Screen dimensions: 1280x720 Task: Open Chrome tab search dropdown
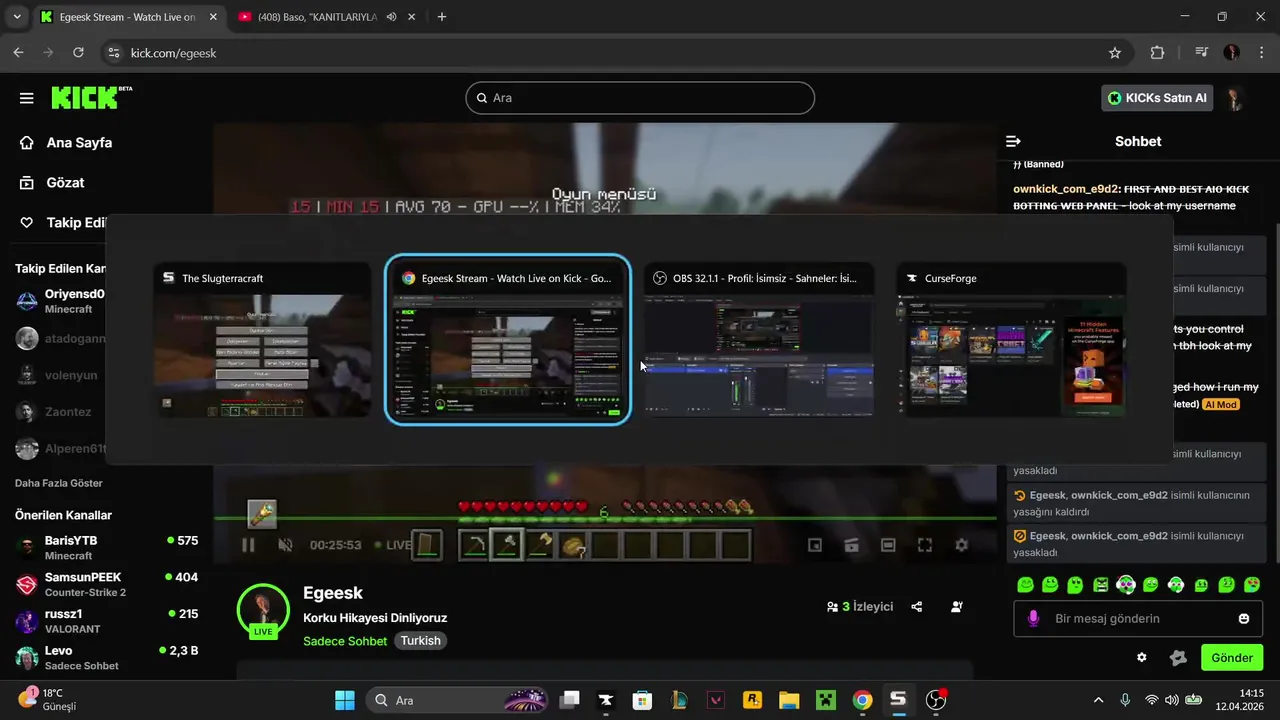pyautogui.click(x=17, y=17)
